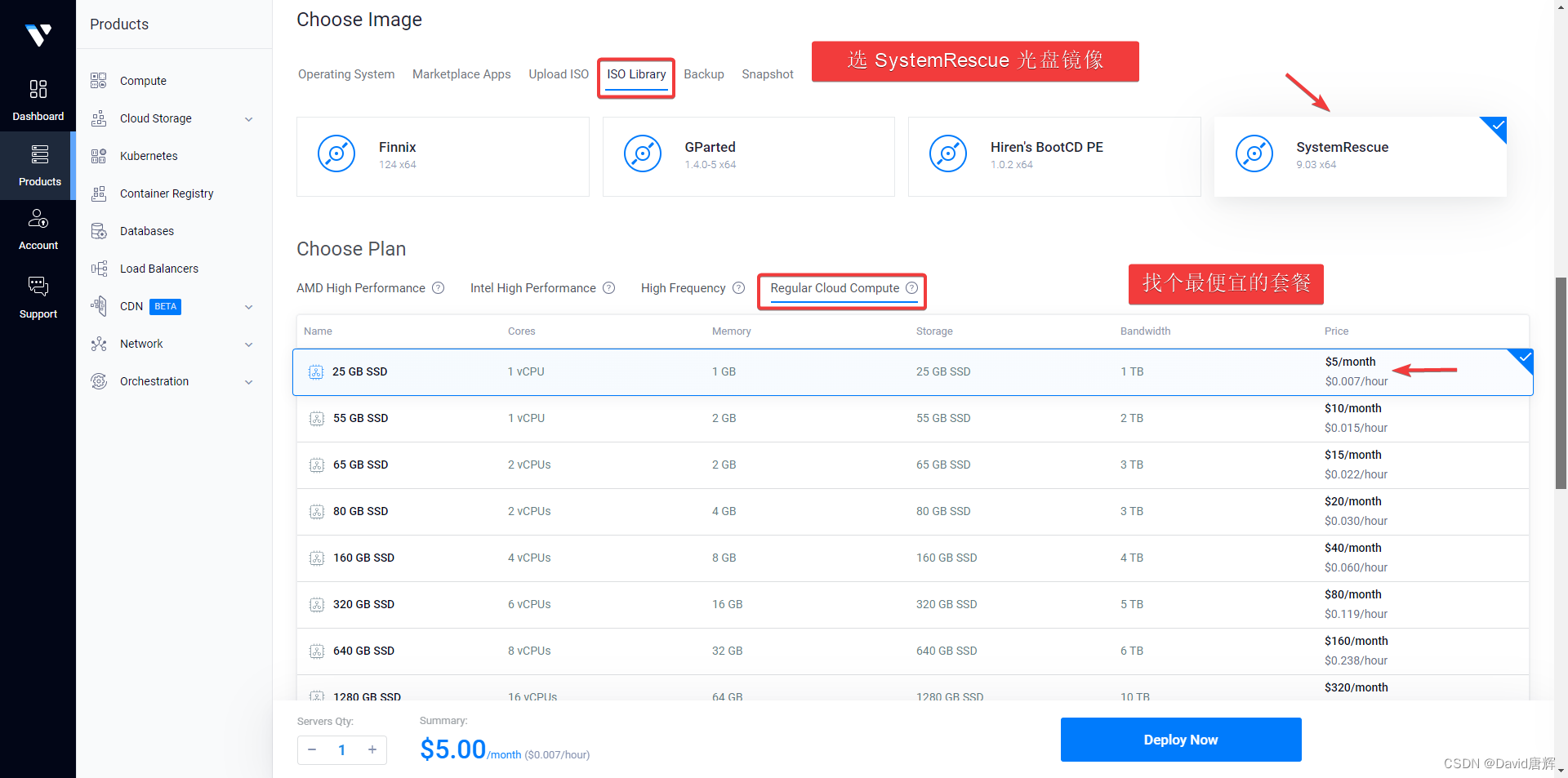Open the Account sidebar icon
The width and height of the screenshot is (1568, 778).
pyautogui.click(x=38, y=219)
